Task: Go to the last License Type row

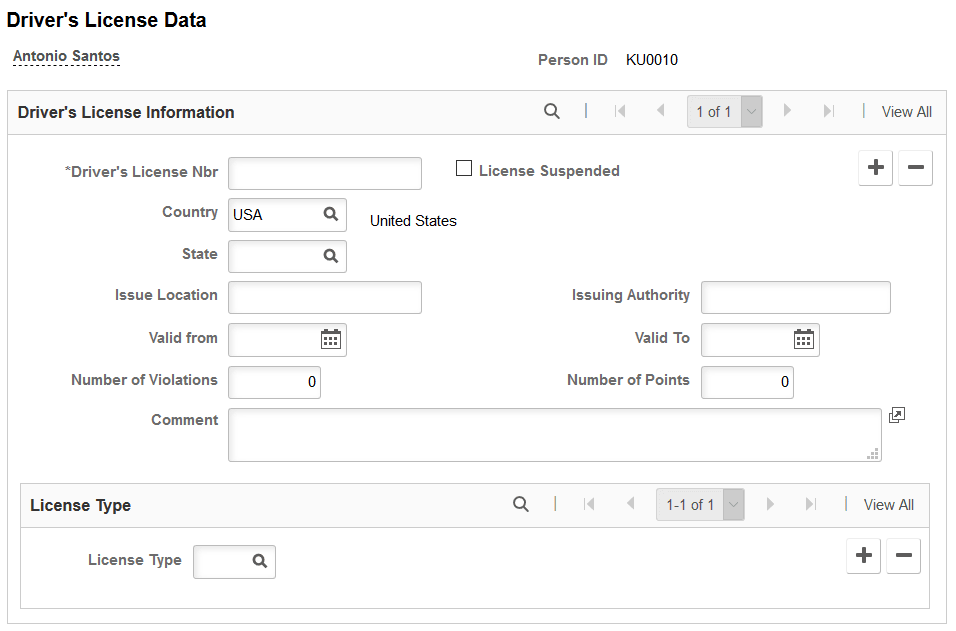Action: (811, 504)
